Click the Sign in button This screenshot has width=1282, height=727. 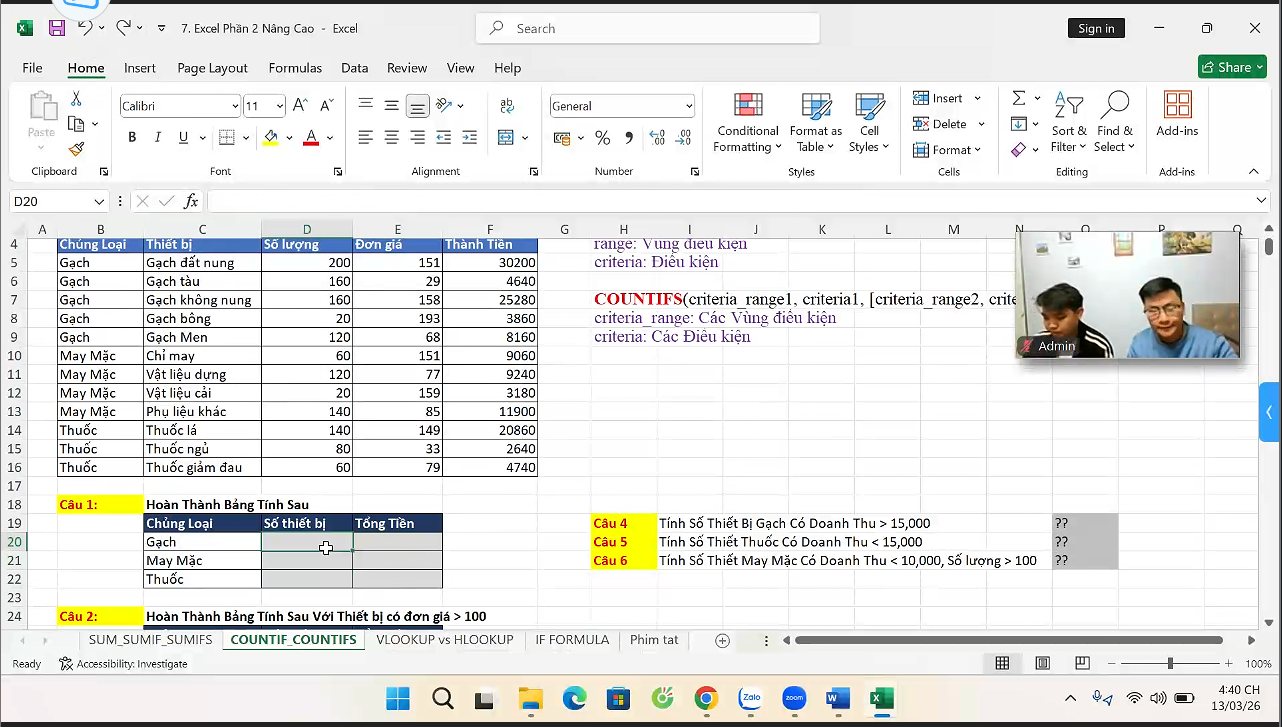[x=1095, y=28]
